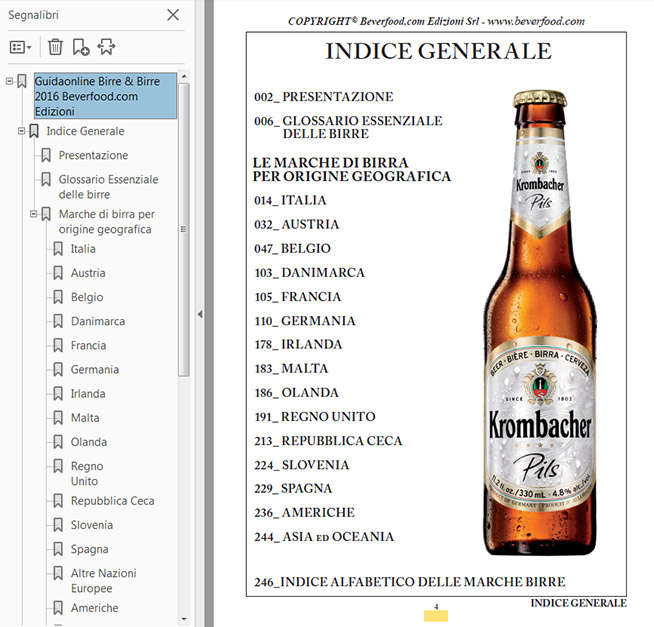654x627 pixels.
Task: Click bookmark icon beside Olanda
Action: pos(58,443)
